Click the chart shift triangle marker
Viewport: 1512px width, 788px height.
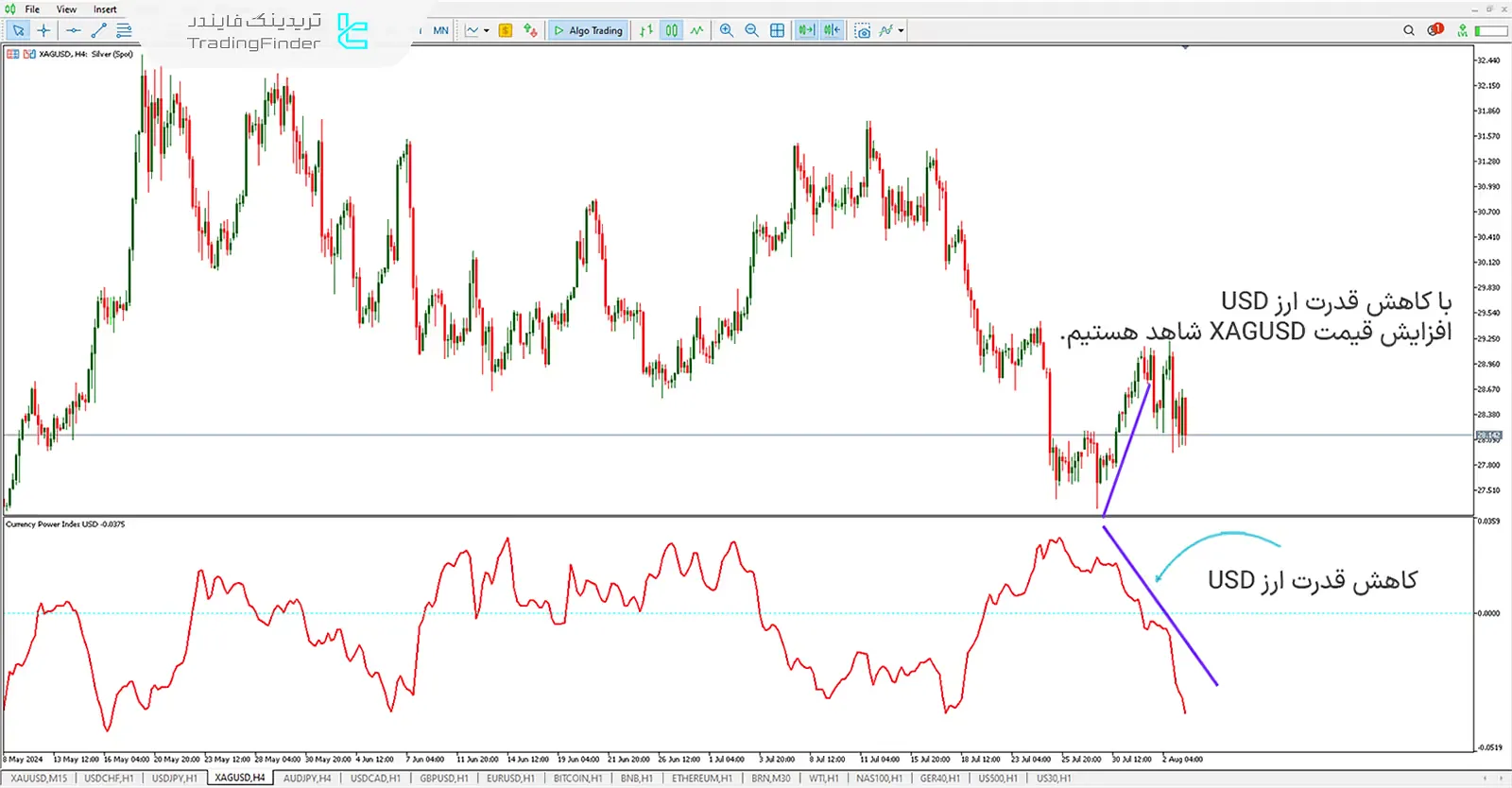coord(1185,47)
